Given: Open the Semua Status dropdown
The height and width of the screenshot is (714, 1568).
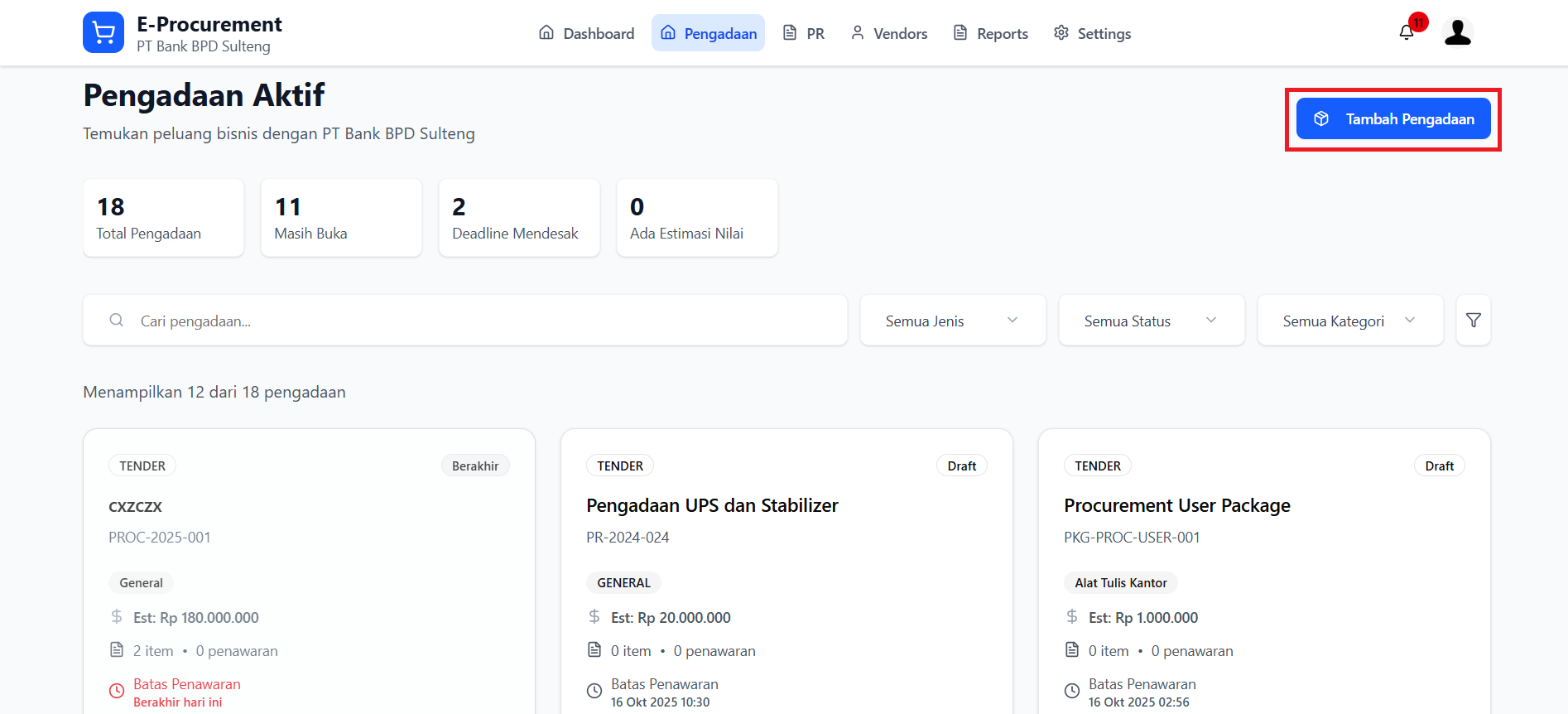Looking at the screenshot, I should point(1151,321).
